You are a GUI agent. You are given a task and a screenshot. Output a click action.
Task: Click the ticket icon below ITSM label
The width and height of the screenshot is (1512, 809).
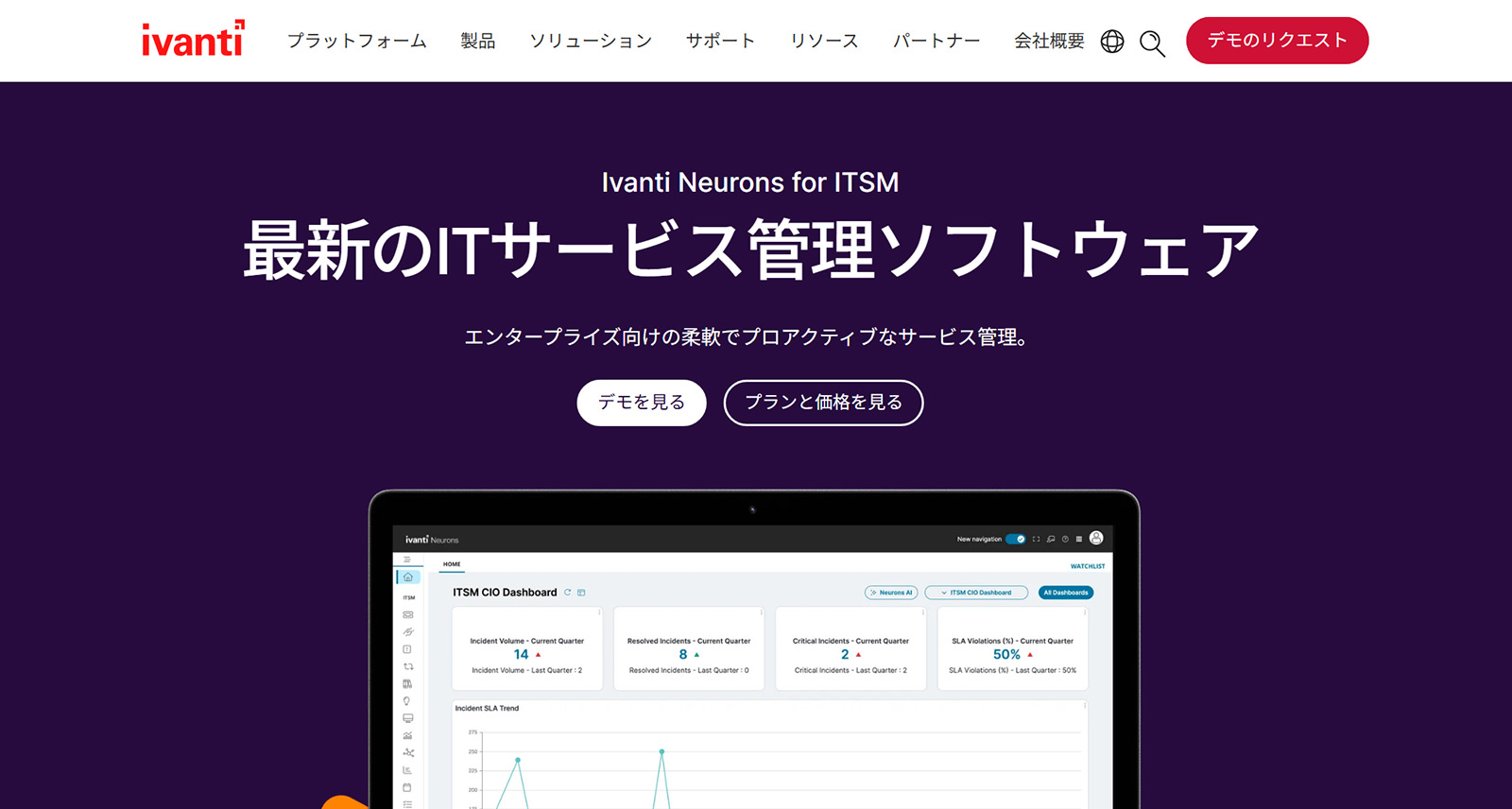click(408, 614)
